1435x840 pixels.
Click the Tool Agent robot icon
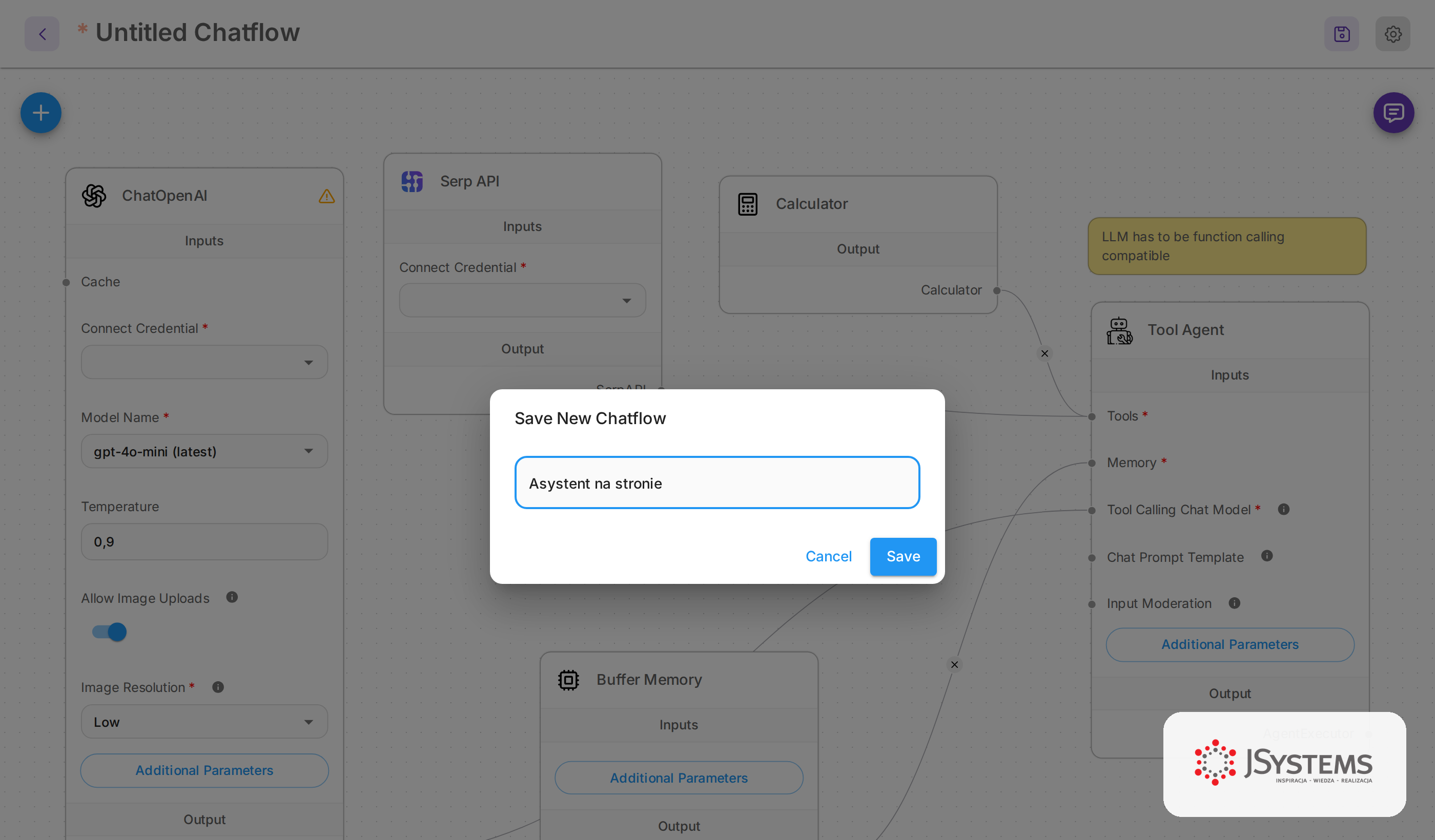point(1119,330)
